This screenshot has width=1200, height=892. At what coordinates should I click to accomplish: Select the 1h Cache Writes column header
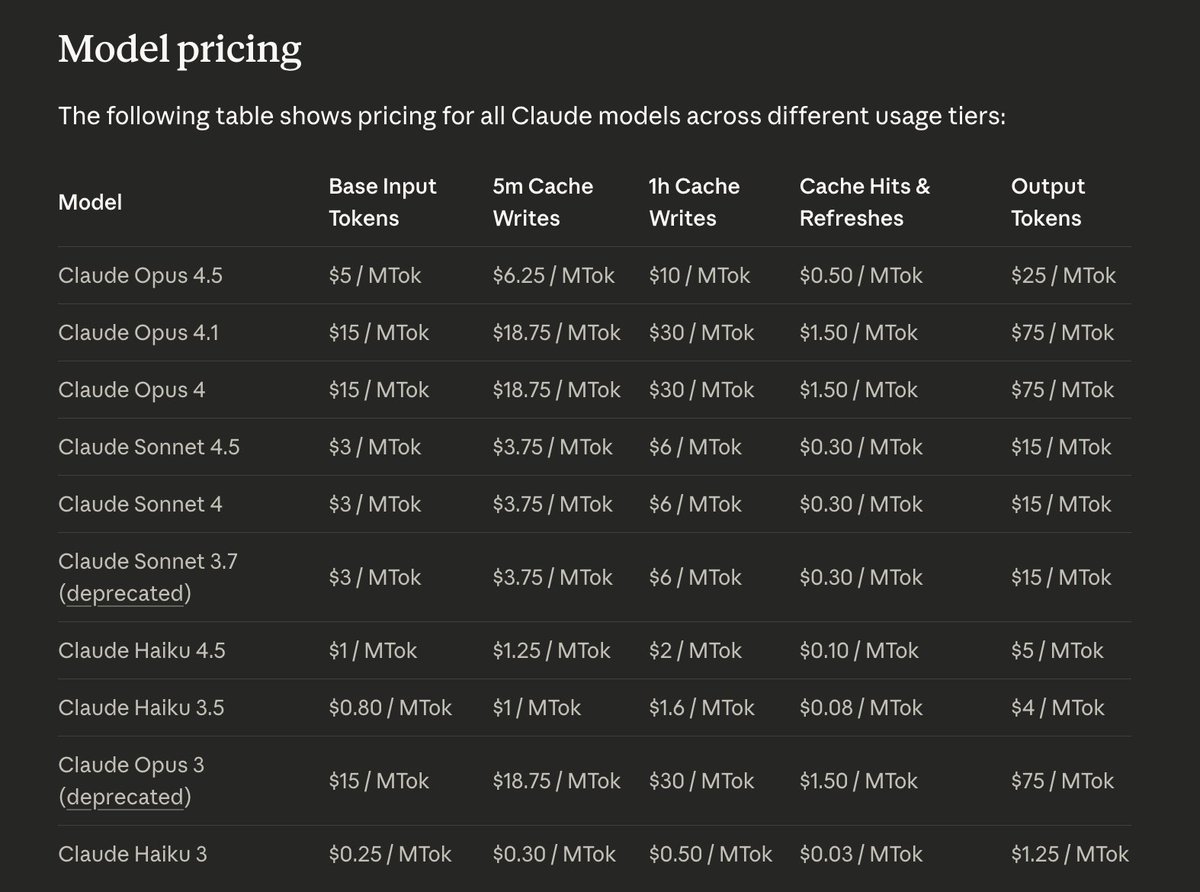point(694,202)
